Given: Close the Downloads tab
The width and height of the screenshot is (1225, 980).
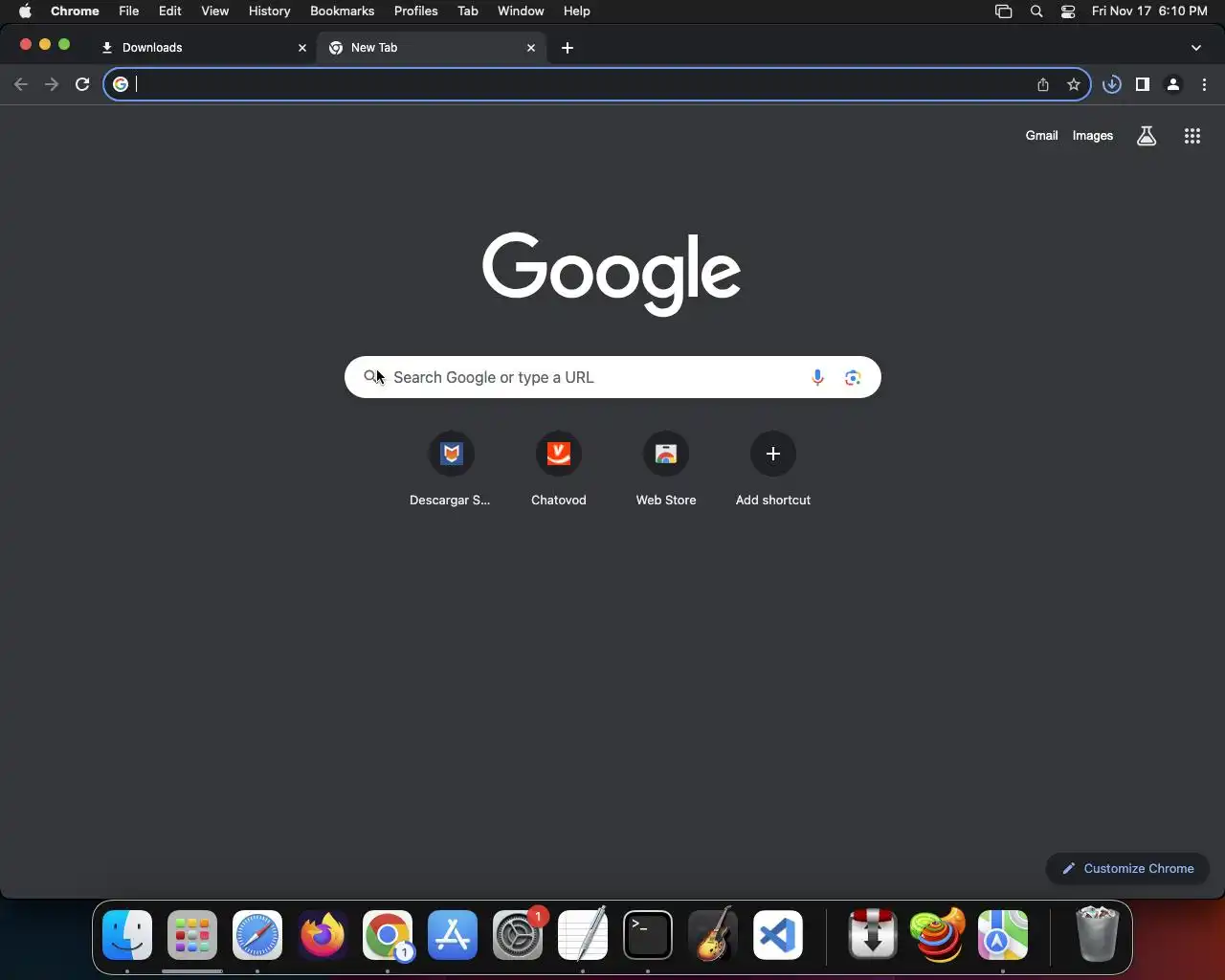Looking at the screenshot, I should [302, 48].
